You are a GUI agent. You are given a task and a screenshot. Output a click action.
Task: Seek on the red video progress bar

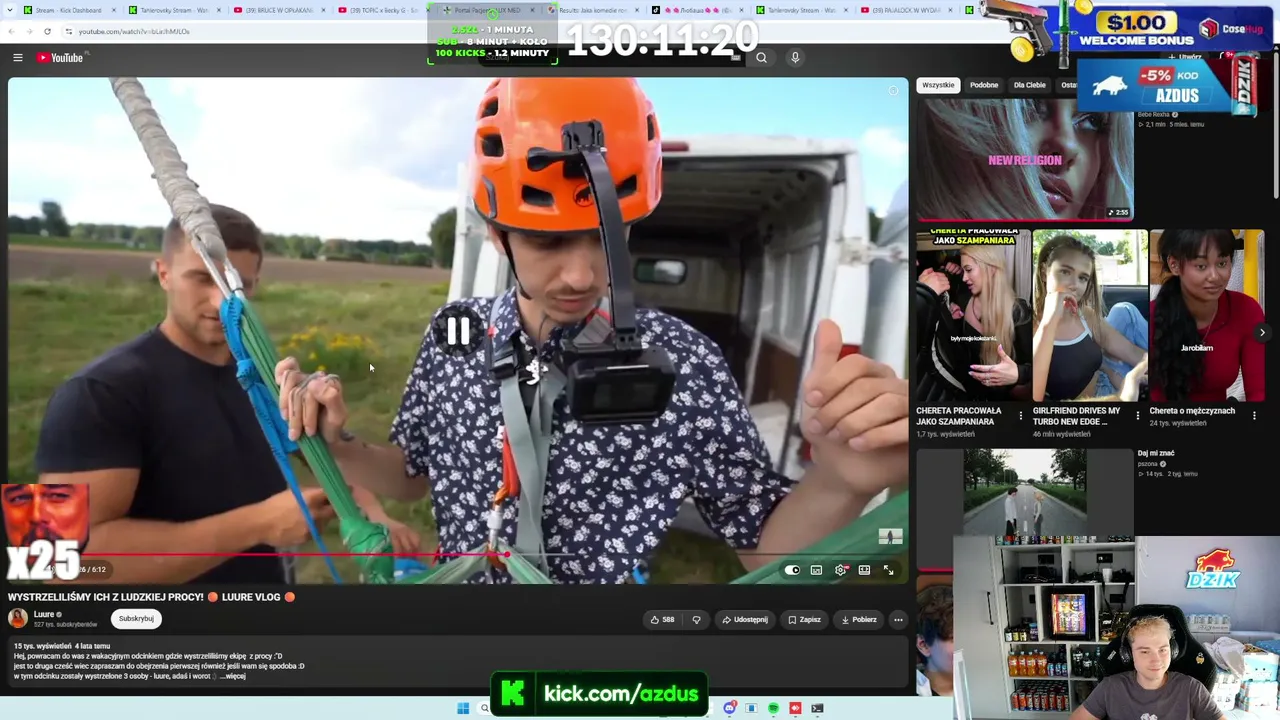point(458,554)
